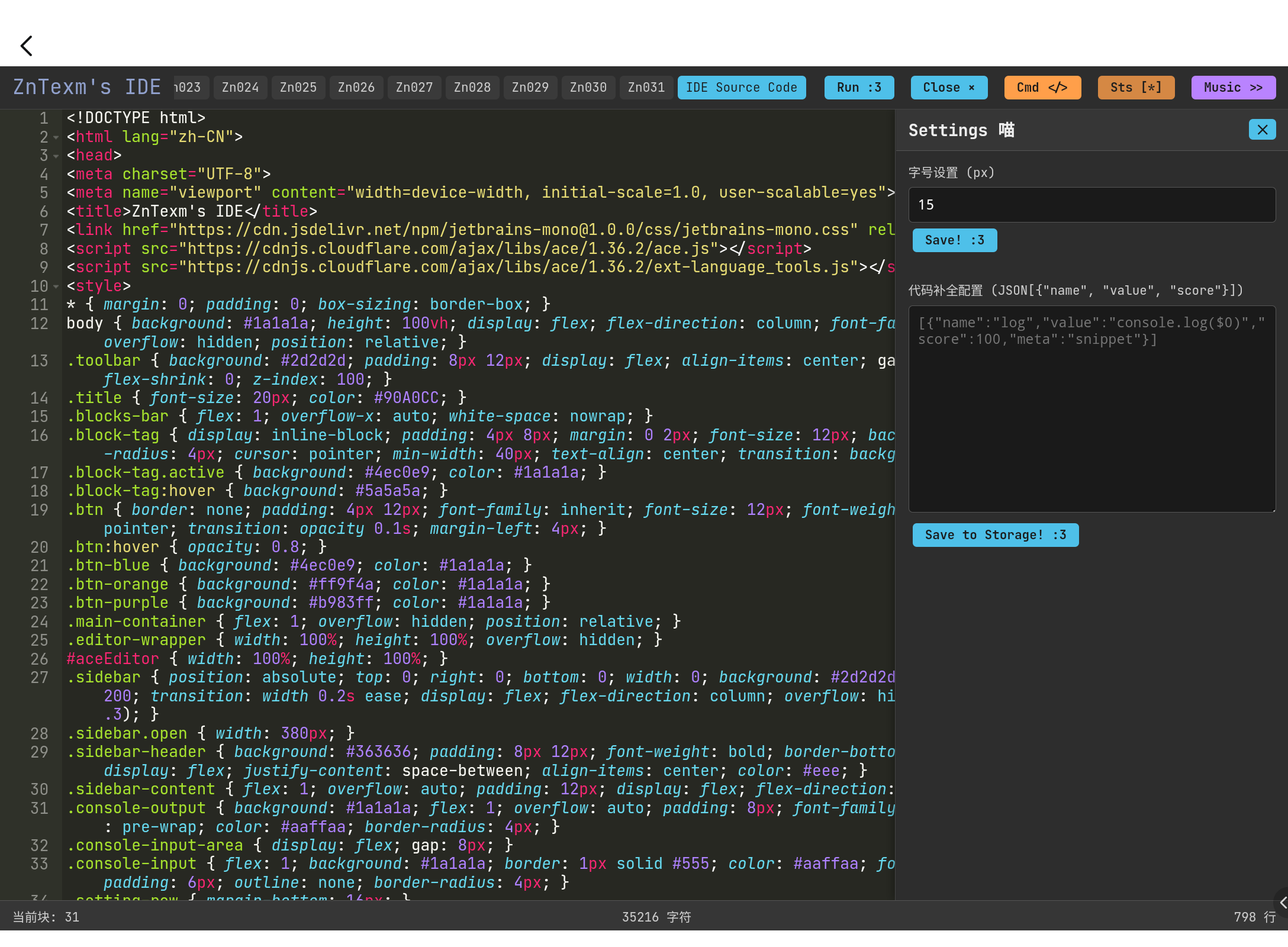This screenshot has width=1288, height=947.
Task: Switch to block Zn028
Action: tap(472, 88)
